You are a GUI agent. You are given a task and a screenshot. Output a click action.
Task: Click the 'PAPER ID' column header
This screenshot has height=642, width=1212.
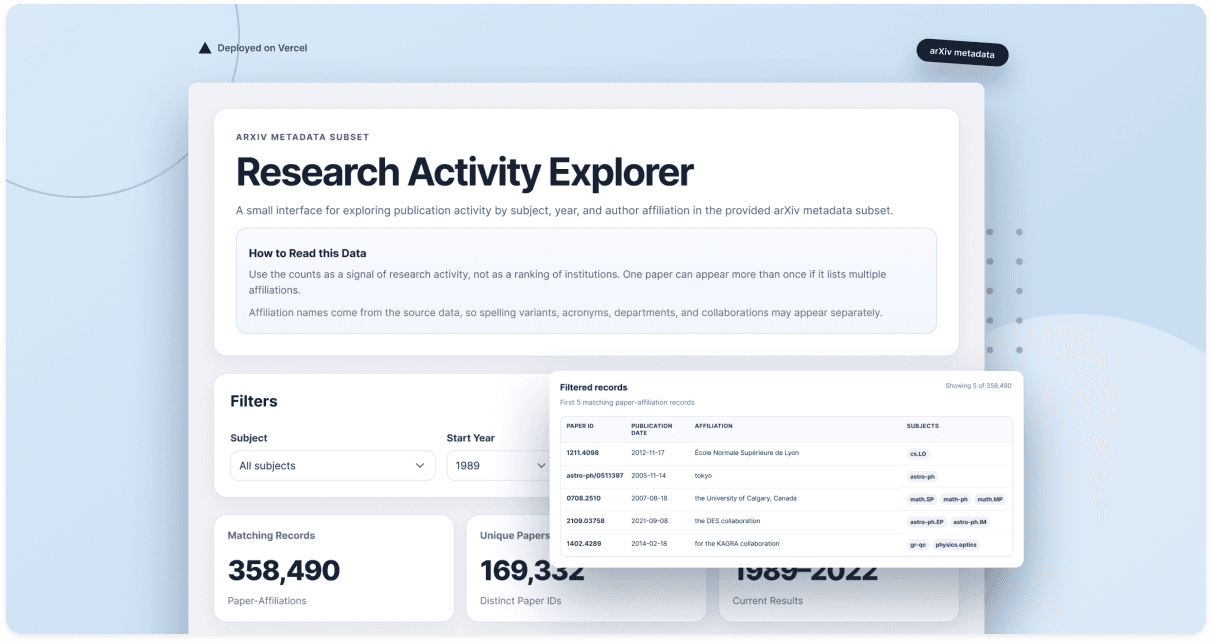coord(580,426)
